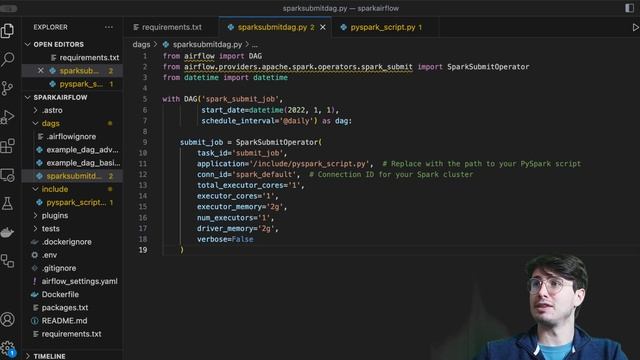Click conn_id='spark_default' on line 12
Image resolution: width=640 pixels, height=360 pixels.
247,174
